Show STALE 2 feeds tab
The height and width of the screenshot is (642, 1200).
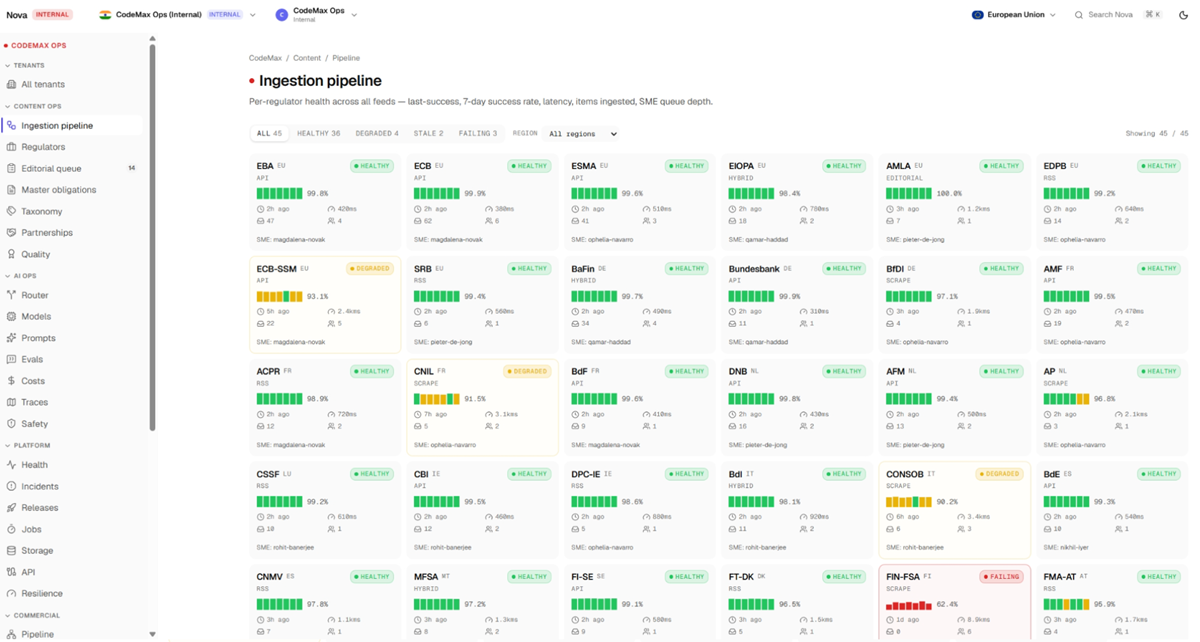point(429,133)
